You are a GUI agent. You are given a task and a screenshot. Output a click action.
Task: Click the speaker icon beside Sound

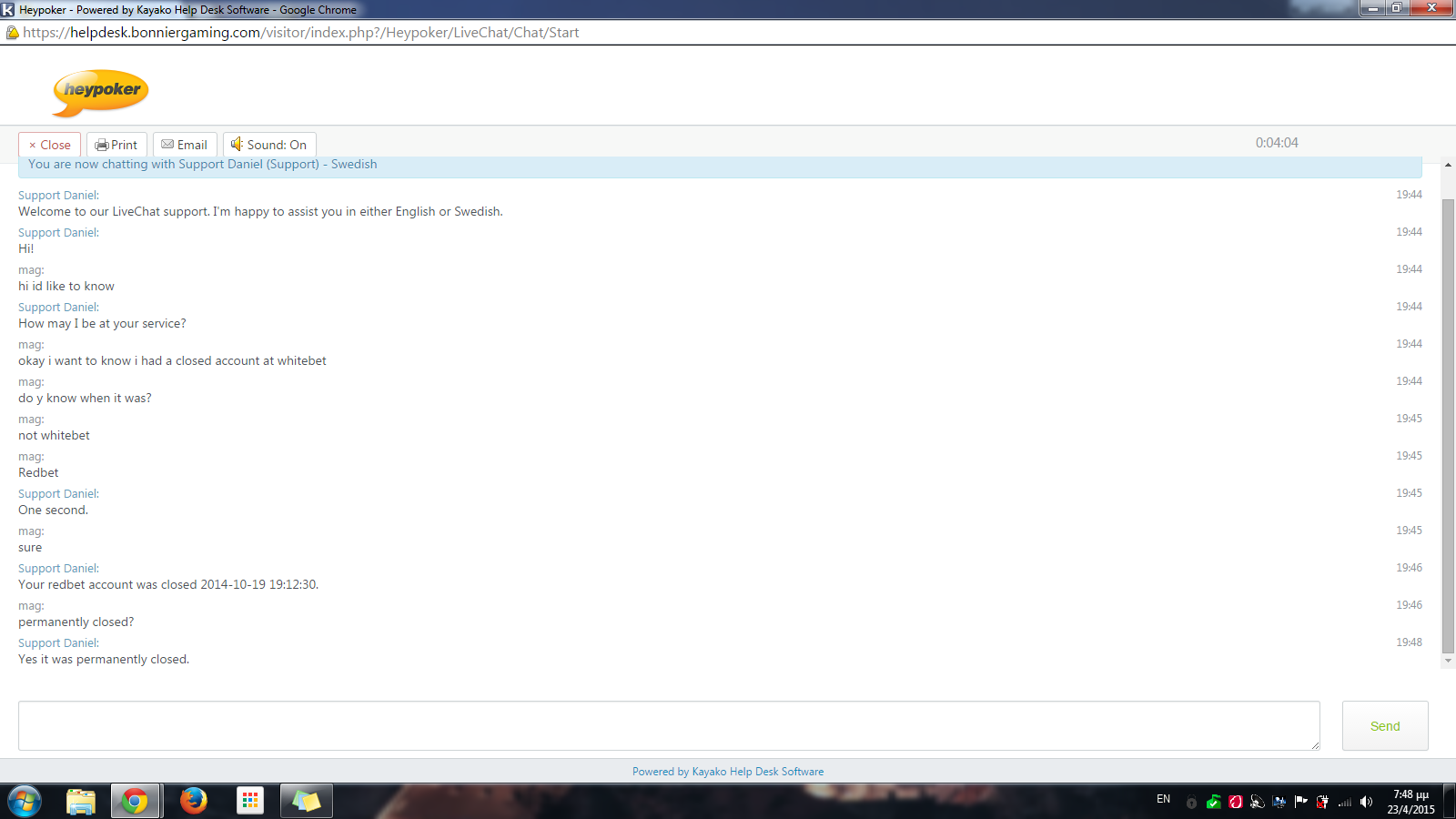pyautogui.click(x=237, y=144)
